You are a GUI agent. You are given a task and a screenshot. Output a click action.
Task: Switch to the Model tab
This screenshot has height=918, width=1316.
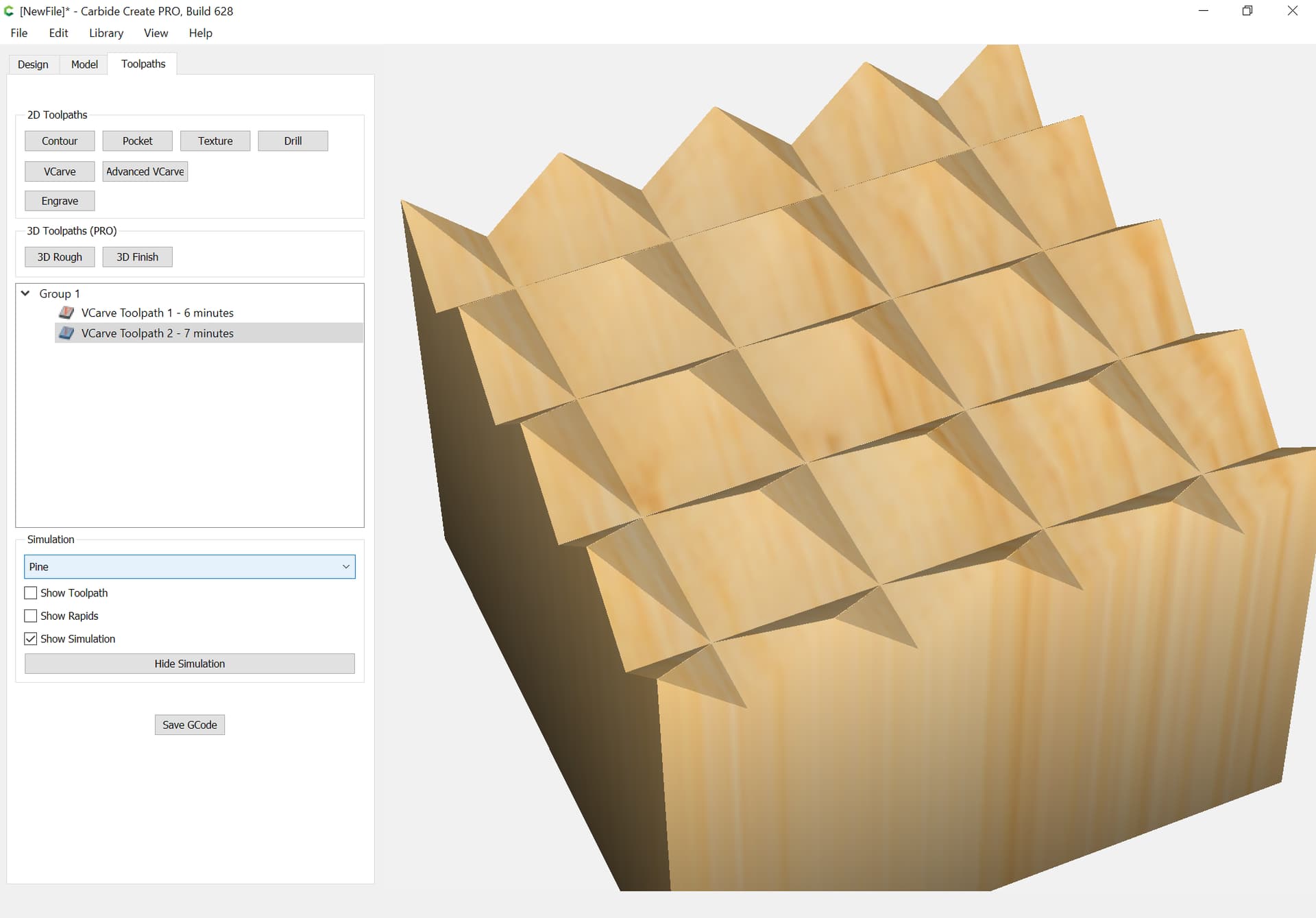pos(84,64)
